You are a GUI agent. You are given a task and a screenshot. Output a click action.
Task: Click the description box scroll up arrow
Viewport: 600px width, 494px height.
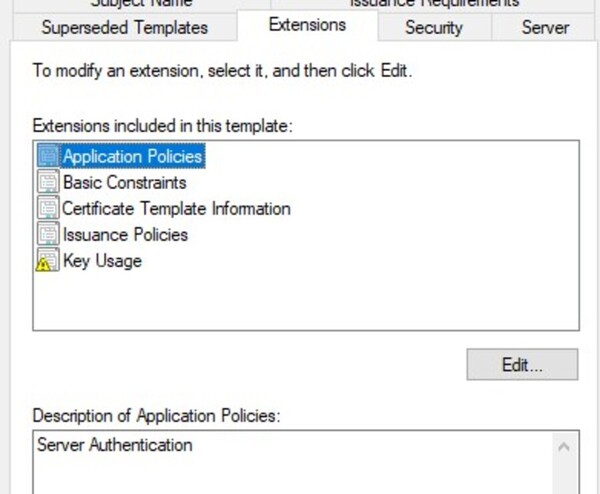tap(565, 446)
